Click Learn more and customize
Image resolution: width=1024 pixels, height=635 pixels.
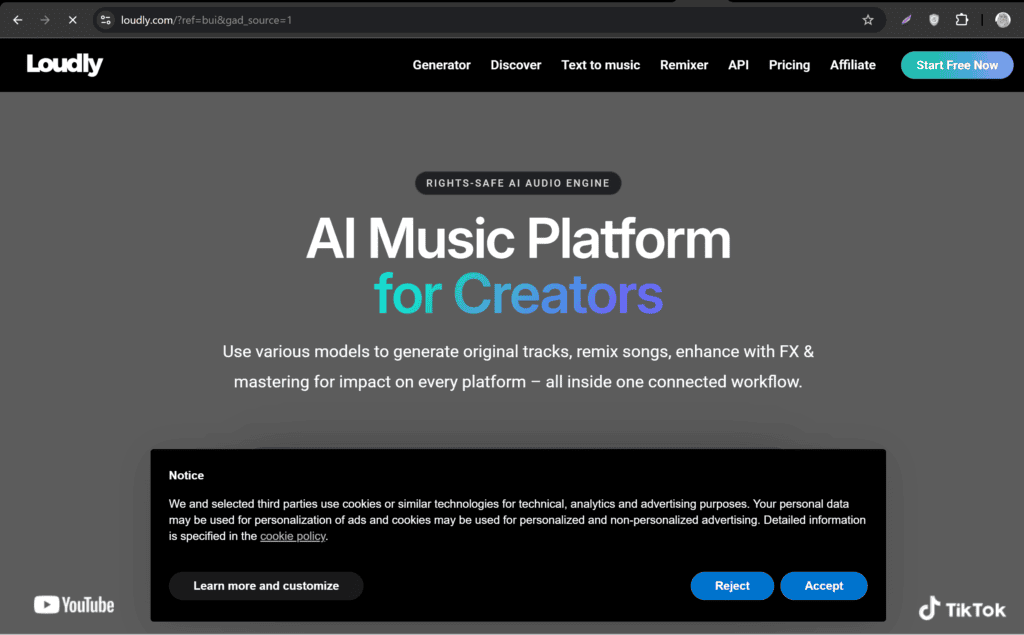(266, 586)
